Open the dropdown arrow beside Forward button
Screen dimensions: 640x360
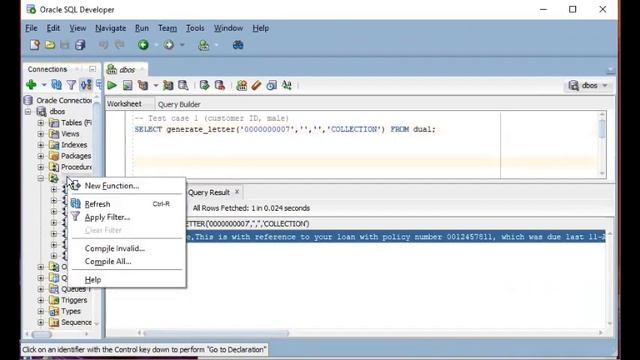(x=182, y=45)
